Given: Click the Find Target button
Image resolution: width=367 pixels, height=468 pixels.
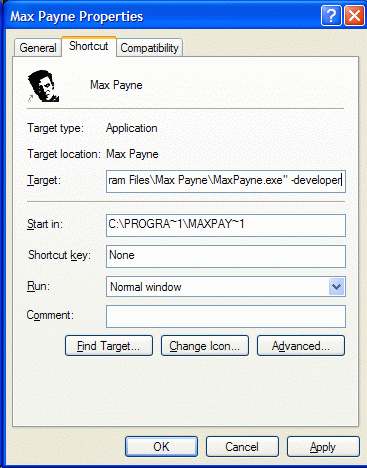Looking at the screenshot, I should tap(109, 346).
